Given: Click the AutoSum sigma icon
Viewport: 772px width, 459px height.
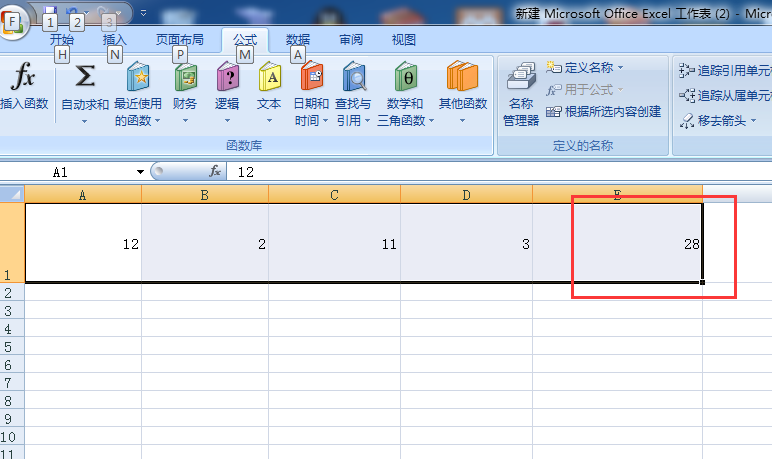Looking at the screenshot, I should tap(85, 77).
